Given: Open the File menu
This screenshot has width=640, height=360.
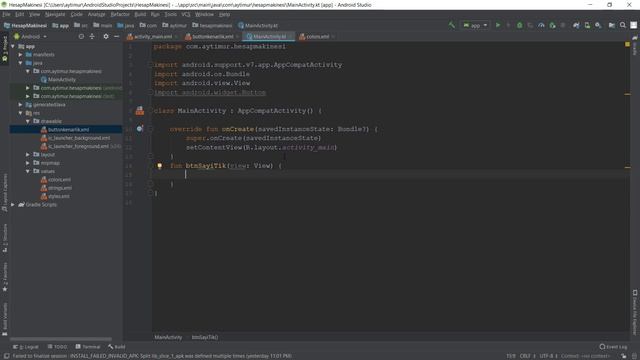Looking at the screenshot, I should click(x=7, y=14).
